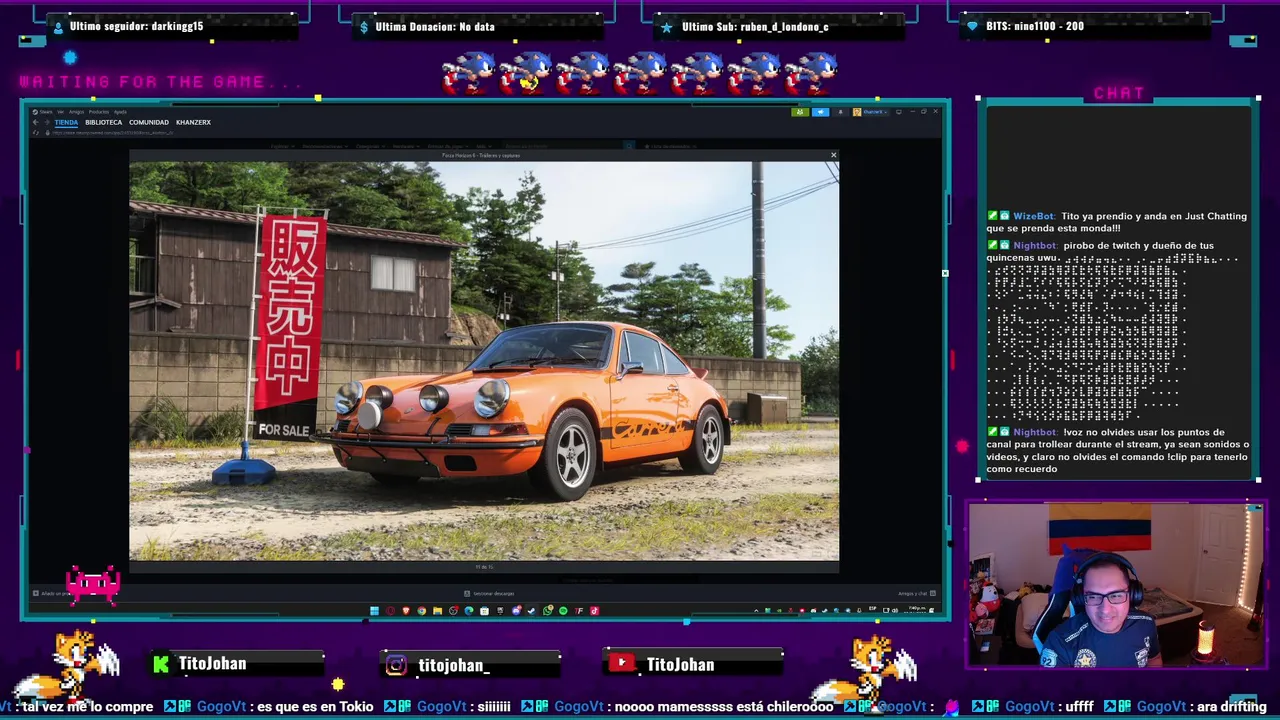Image resolution: width=1280 pixels, height=720 pixels.
Task: Open Amigos y chat
Action: click(x=914, y=594)
